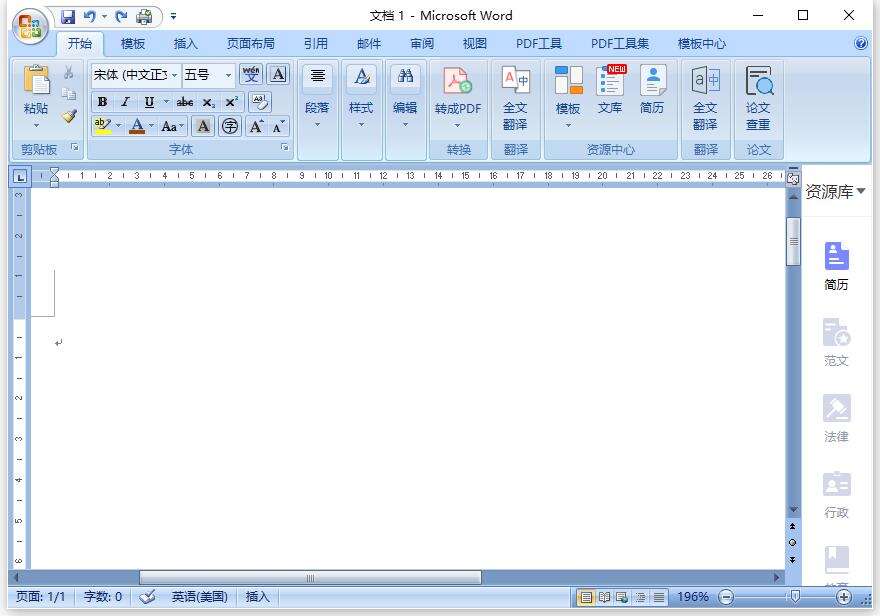Redo action in quick access toolbar

pos(121,16)
